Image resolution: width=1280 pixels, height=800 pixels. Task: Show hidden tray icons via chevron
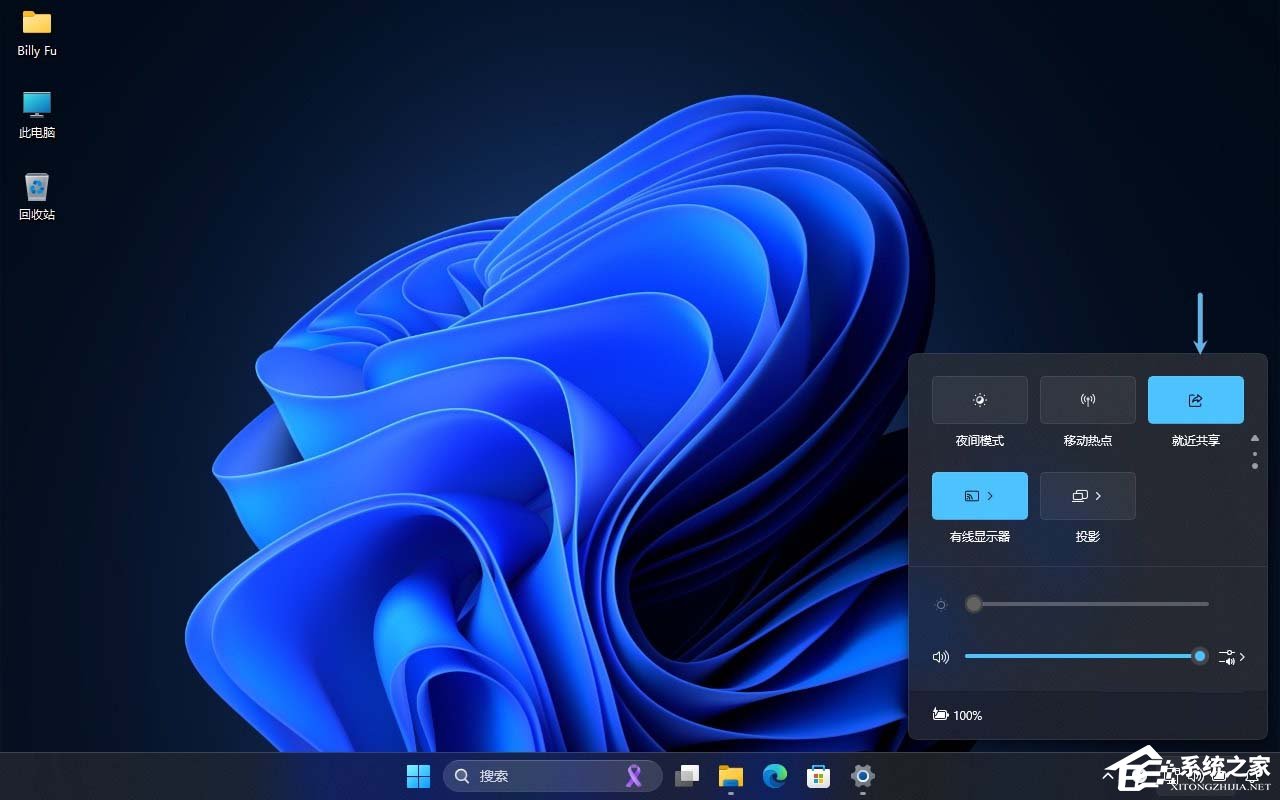pyautogui.click(x=1108, y=775)
